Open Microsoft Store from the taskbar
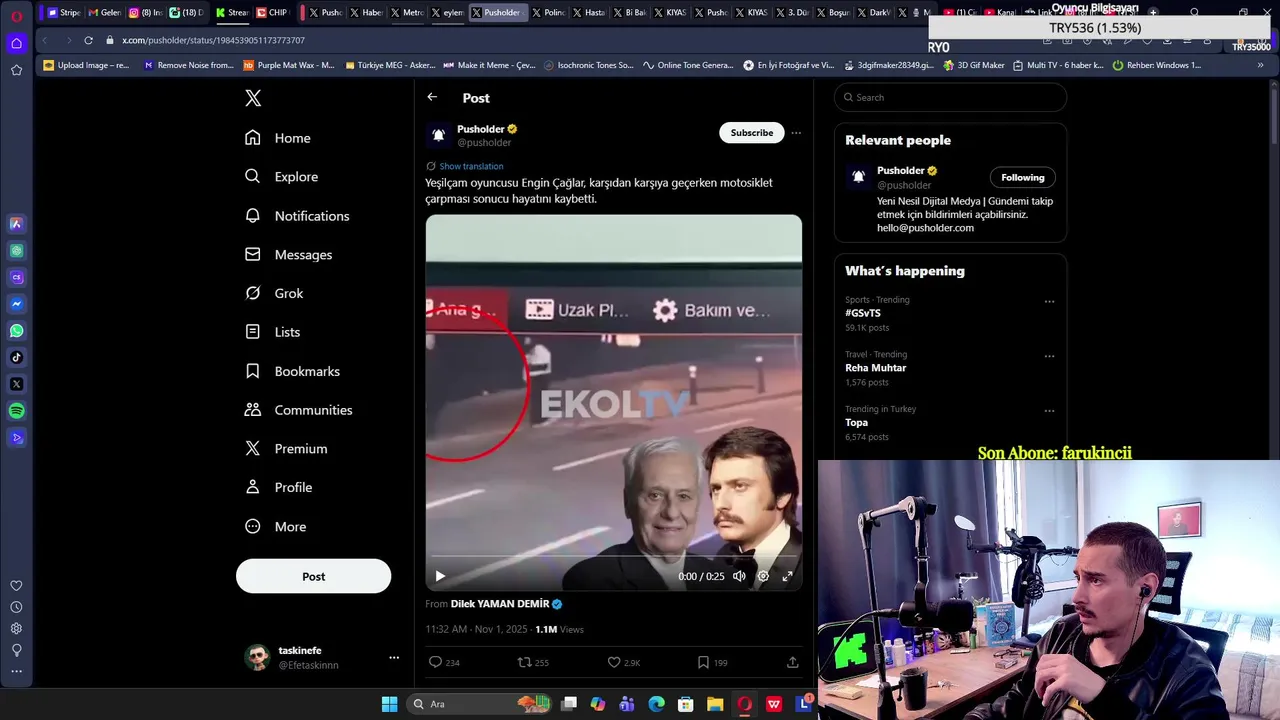Image resolution: width=1280 pixels, height=720 pixels. tap(685, 704)
